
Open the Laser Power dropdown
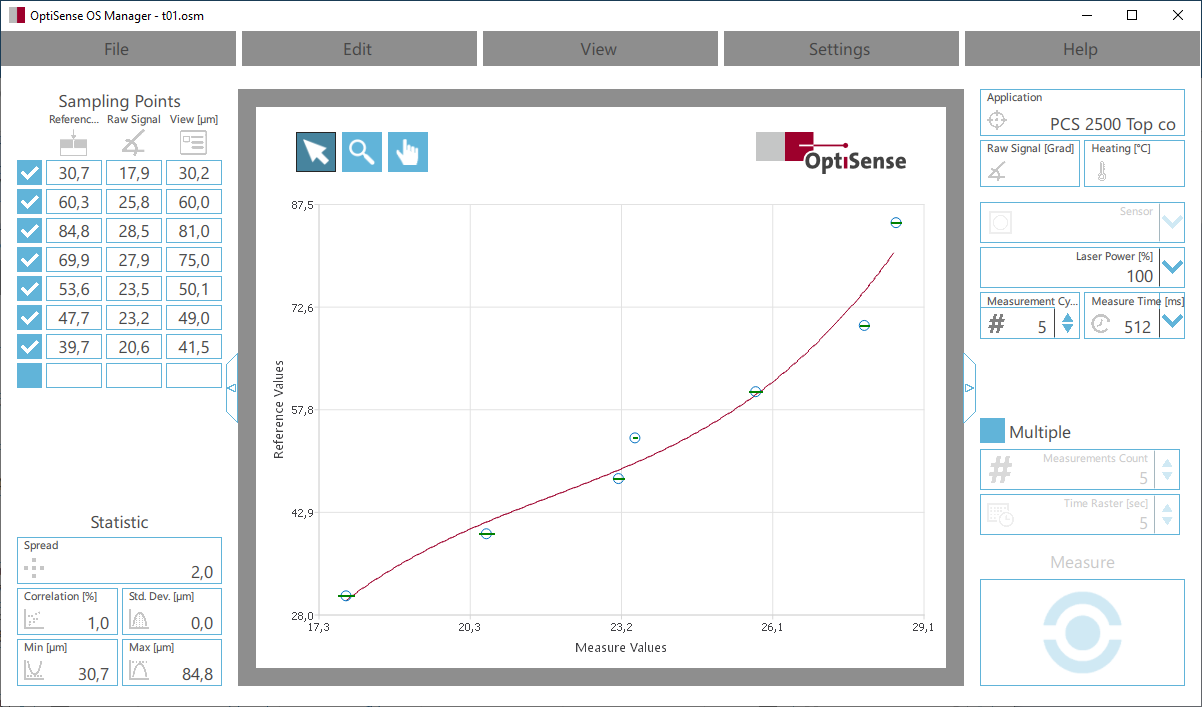pyautogui.click(x=1172, y=268)
